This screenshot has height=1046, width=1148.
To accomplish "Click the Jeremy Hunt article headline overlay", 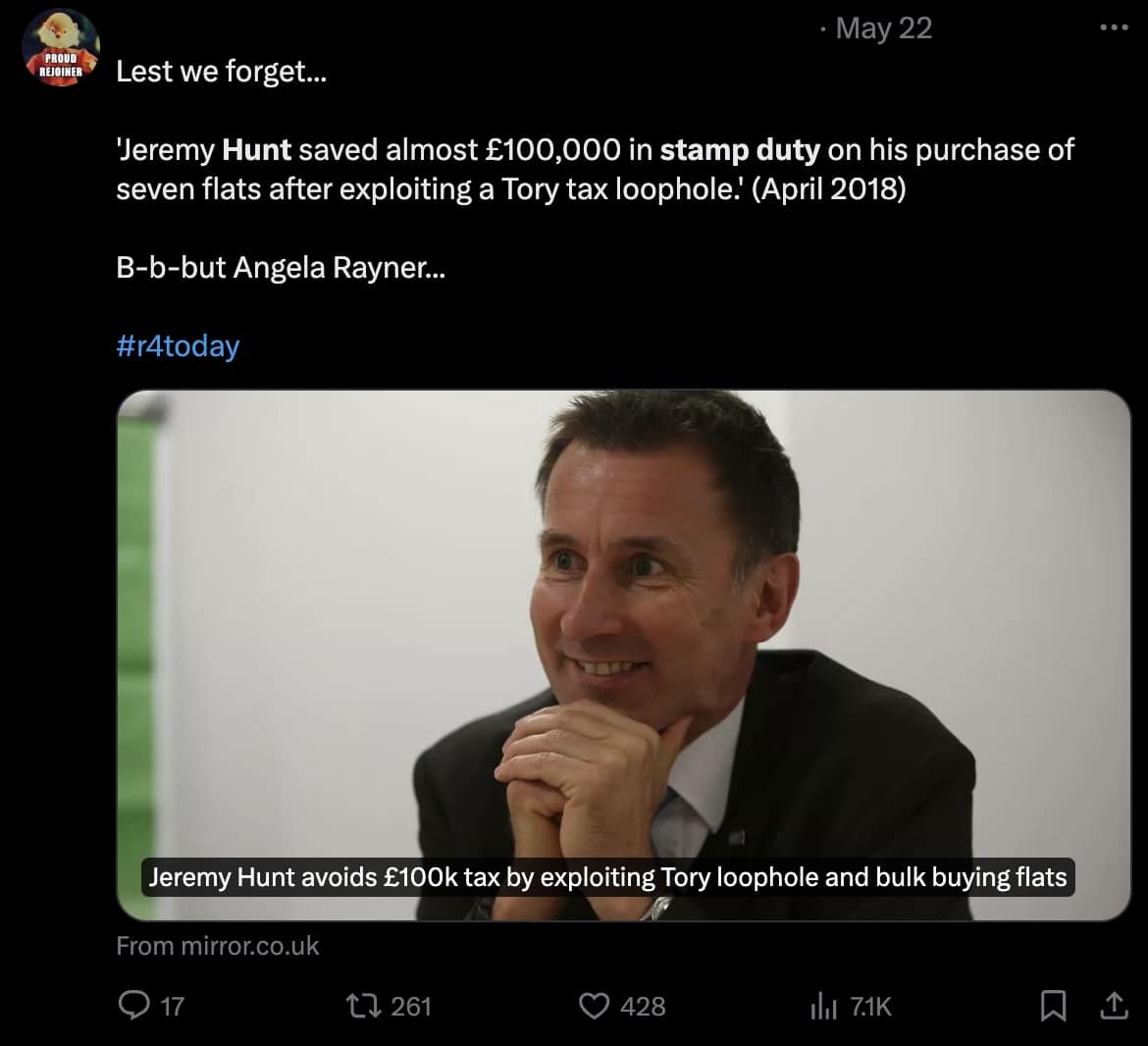I will 607,877.
